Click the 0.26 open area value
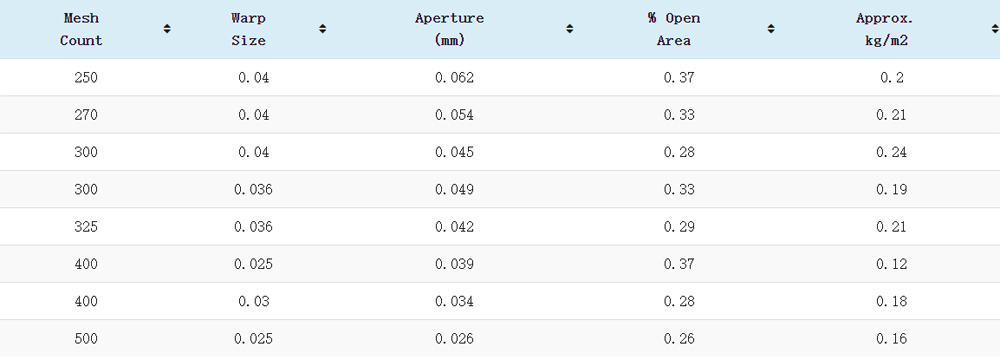Image resolution: width=1000 pixels, height=360 pixels. (679, 338)
